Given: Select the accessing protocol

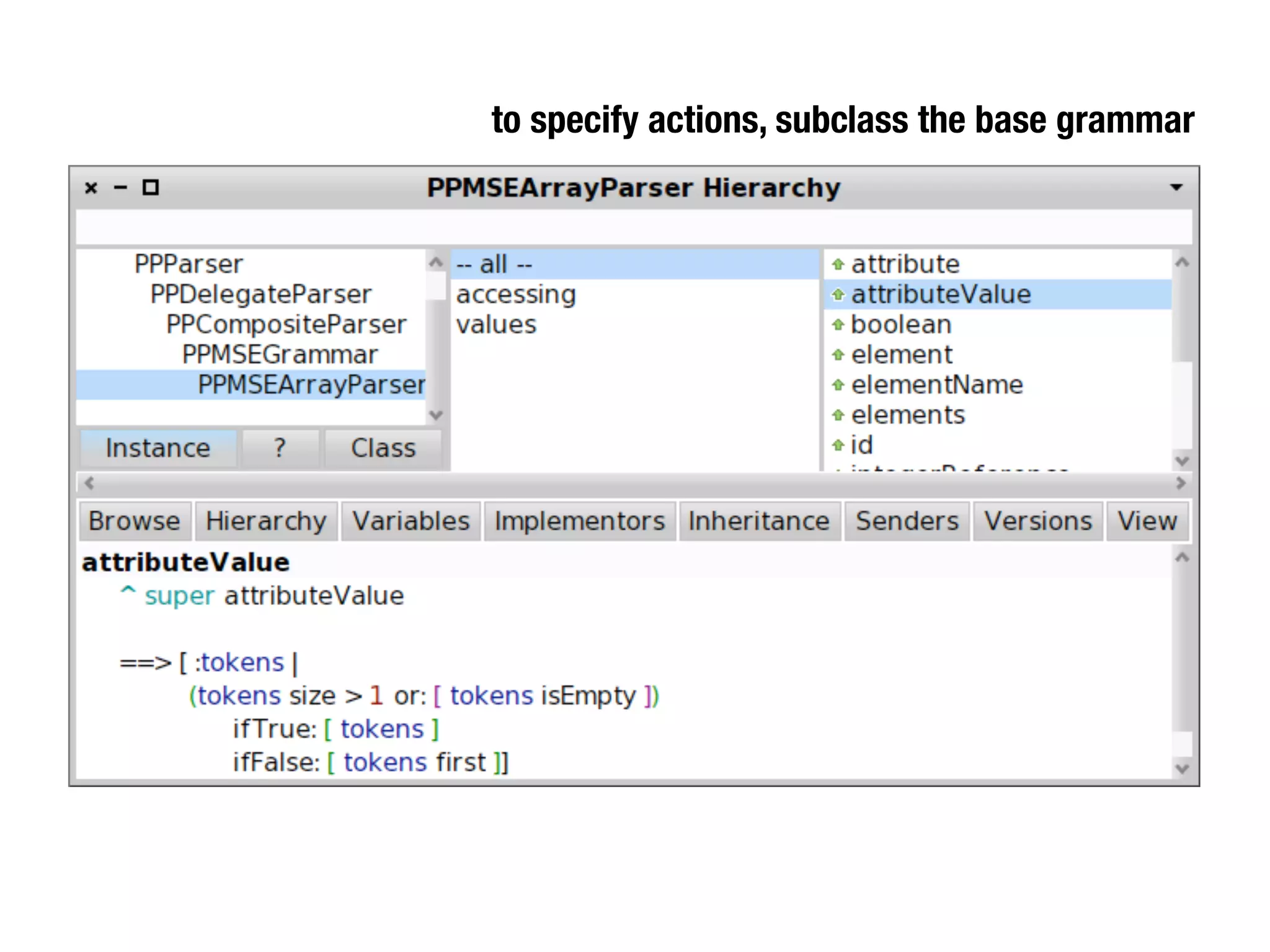Looking at the screenshot, I should click(635, 294).
